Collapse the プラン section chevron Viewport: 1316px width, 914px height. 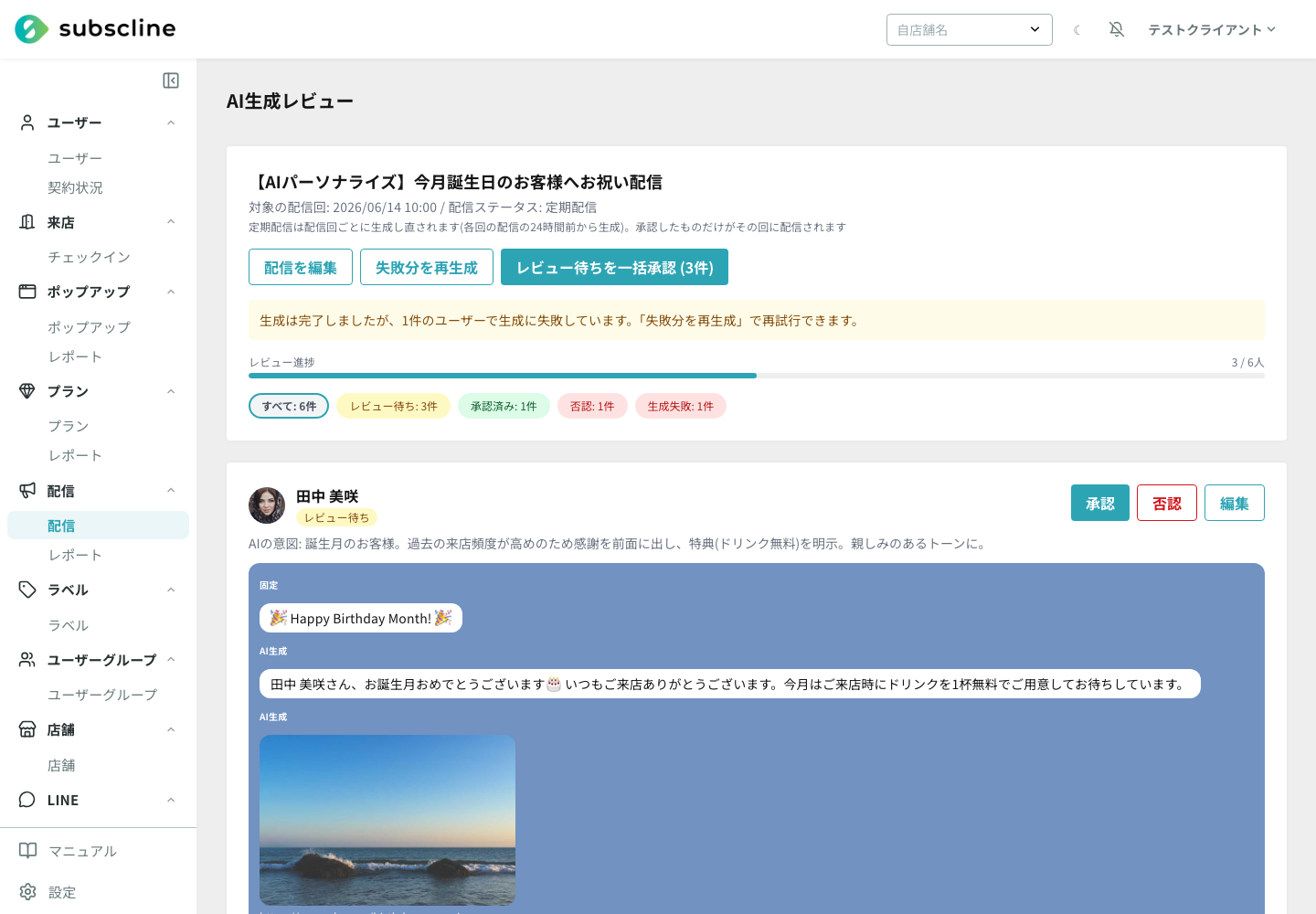click(171, 391)
